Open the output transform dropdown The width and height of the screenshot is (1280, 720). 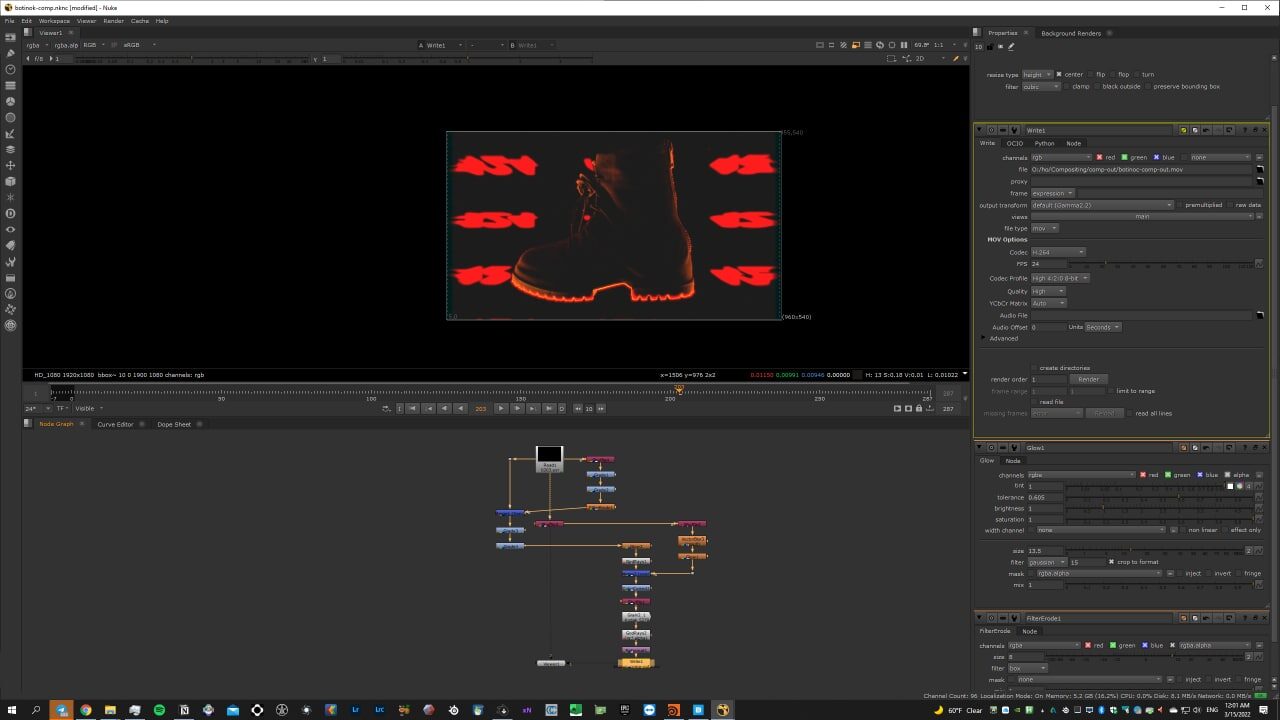point(1103,204)
